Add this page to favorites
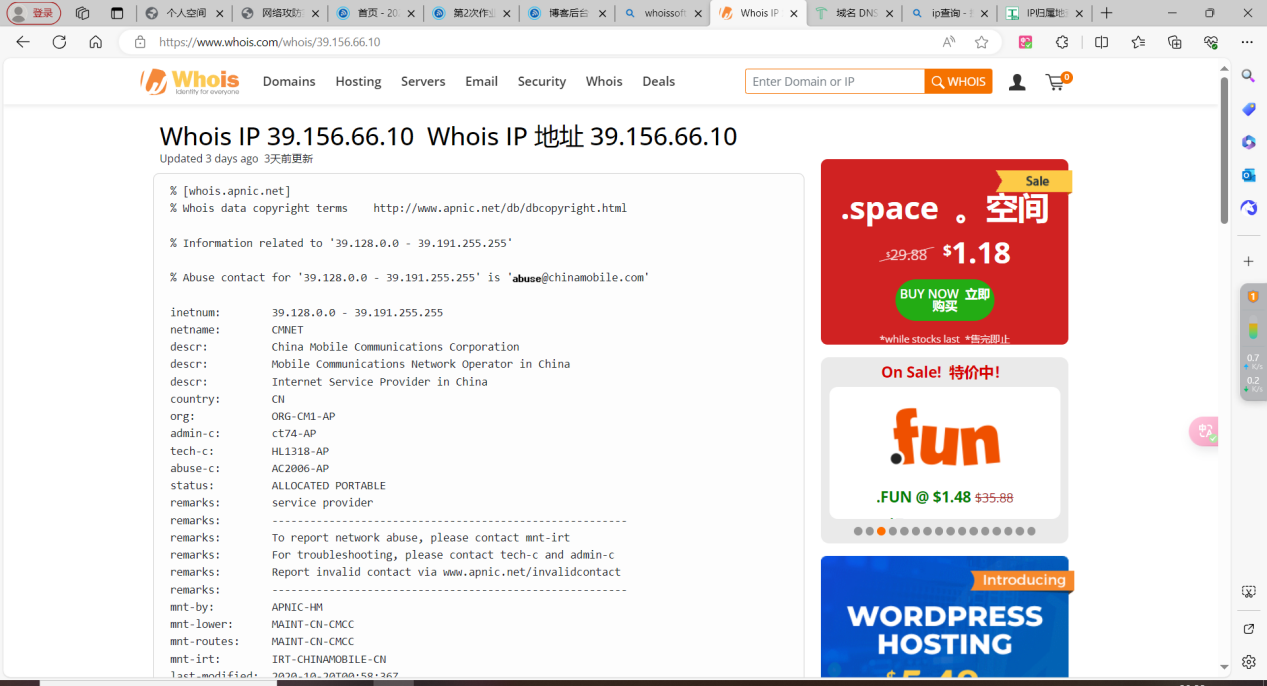1267x686 pixels. pos(981,42)
